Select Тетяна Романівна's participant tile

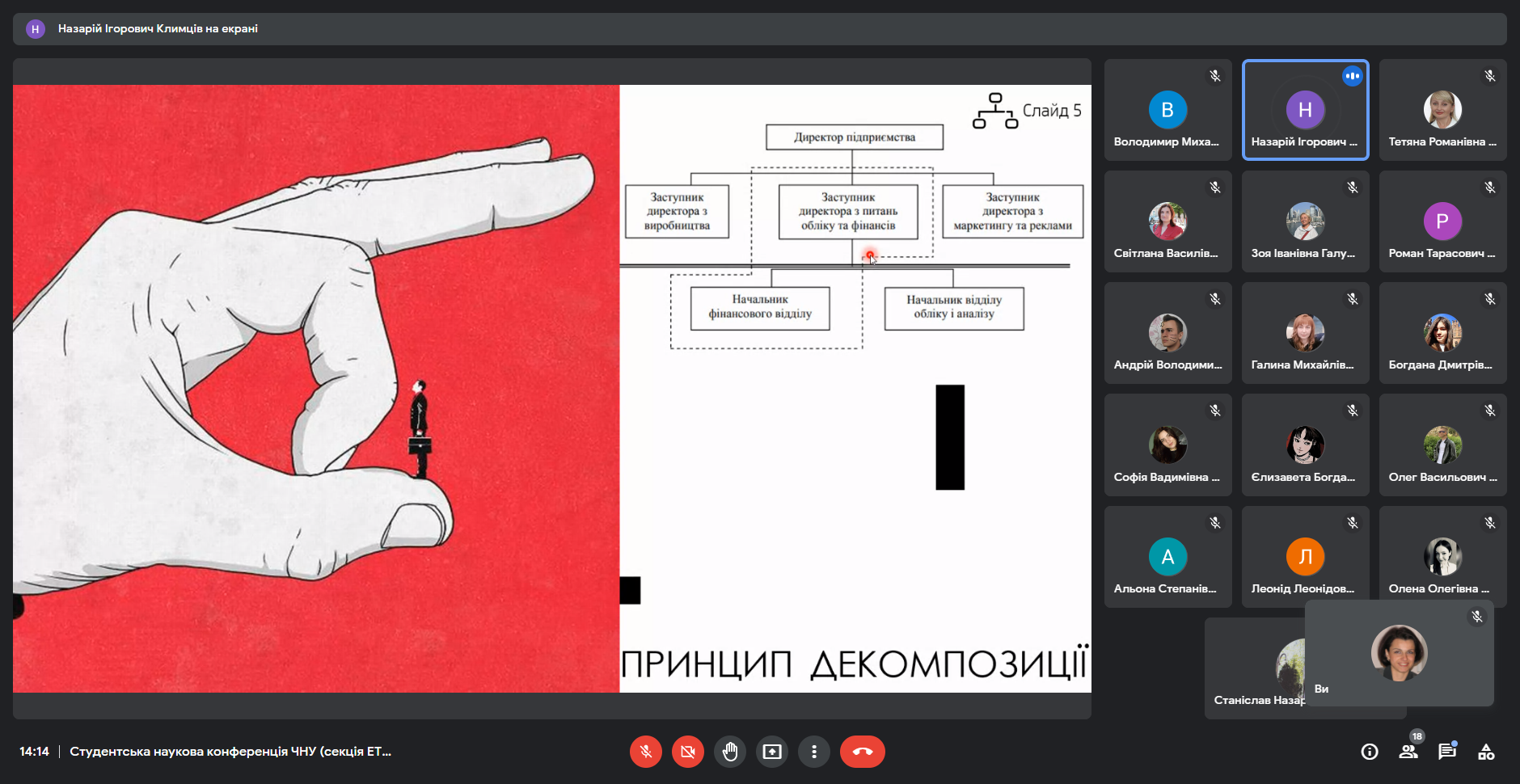tap(1442, 110)
